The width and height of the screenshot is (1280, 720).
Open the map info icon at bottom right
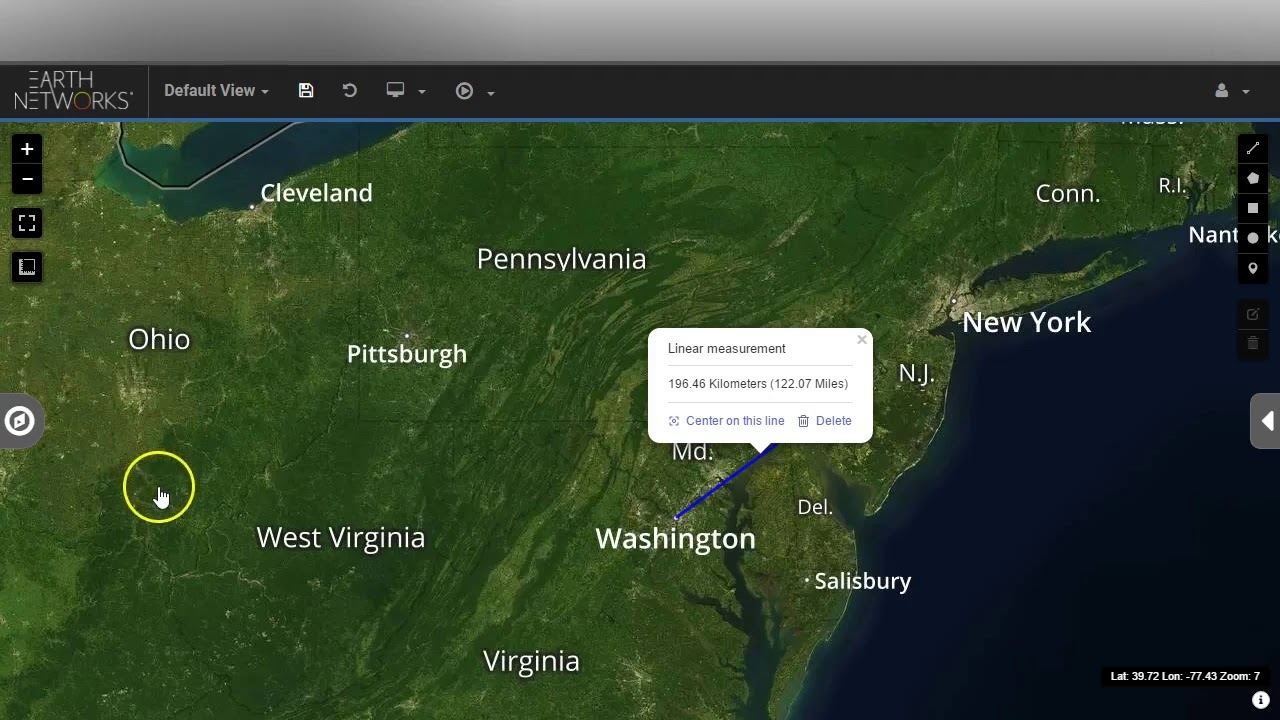tap(1261, 700)
